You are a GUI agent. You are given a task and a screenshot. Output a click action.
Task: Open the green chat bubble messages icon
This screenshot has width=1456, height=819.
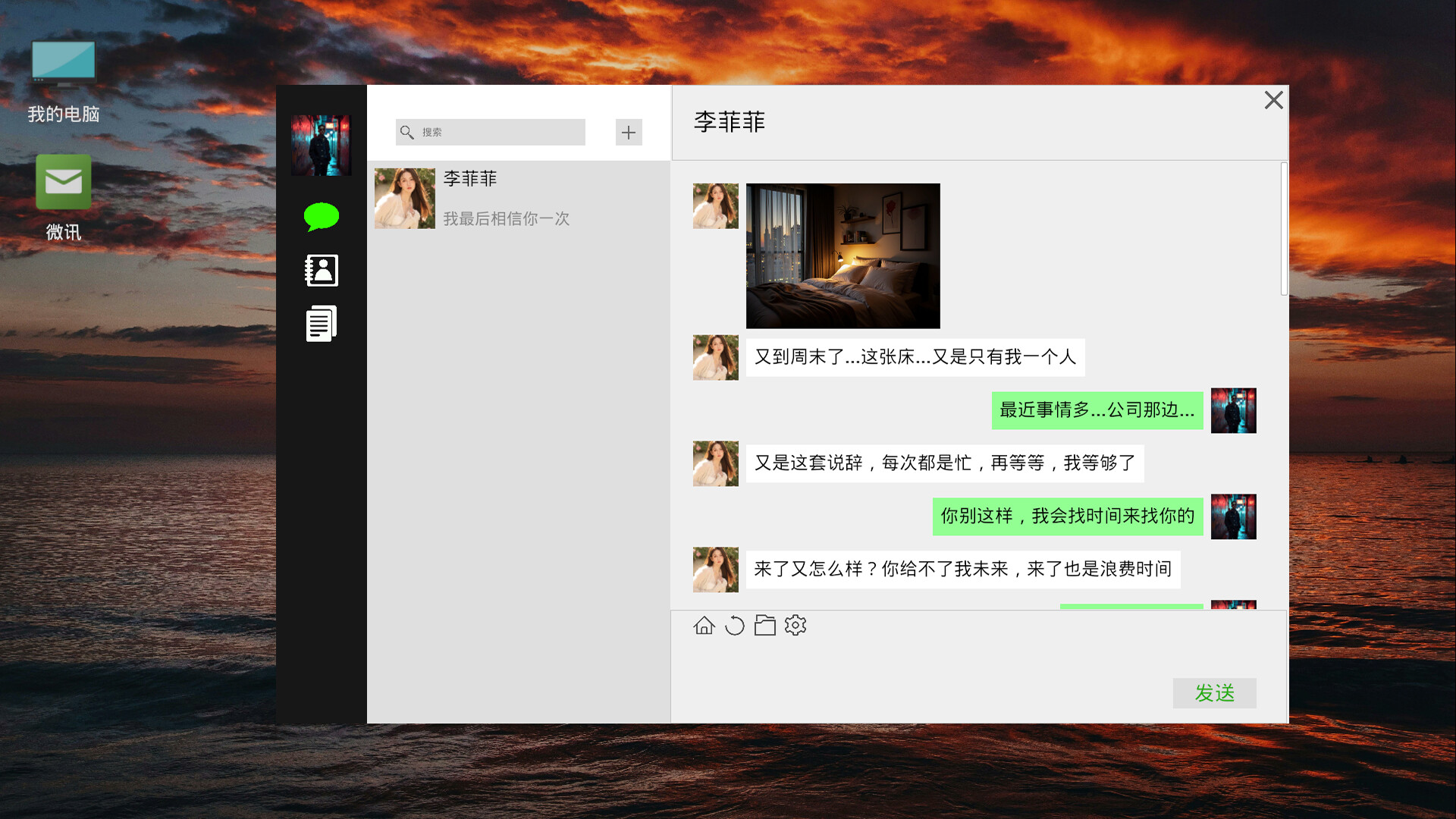tap(322, 217)
